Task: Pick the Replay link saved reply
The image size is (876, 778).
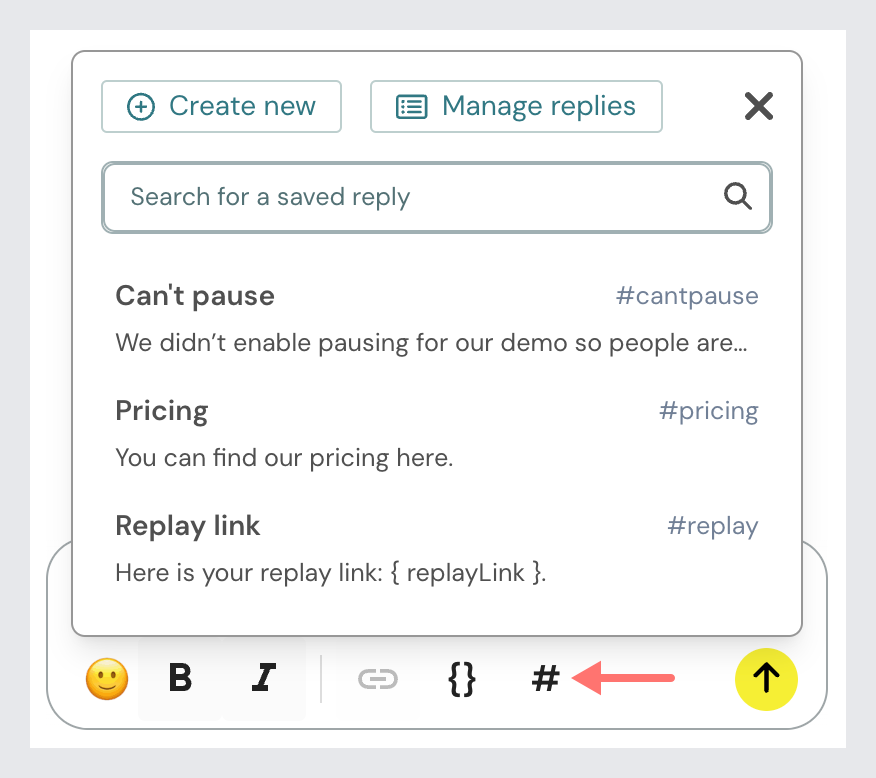Action: click(188, 526)
